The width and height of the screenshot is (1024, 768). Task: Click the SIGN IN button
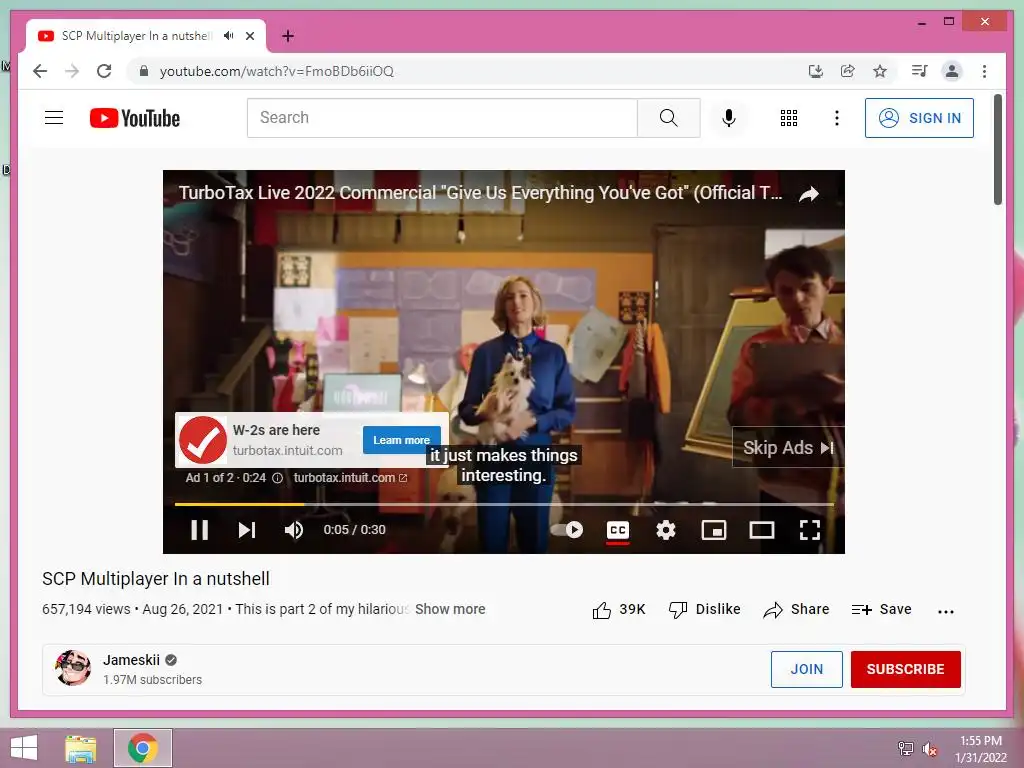(919, 118)
